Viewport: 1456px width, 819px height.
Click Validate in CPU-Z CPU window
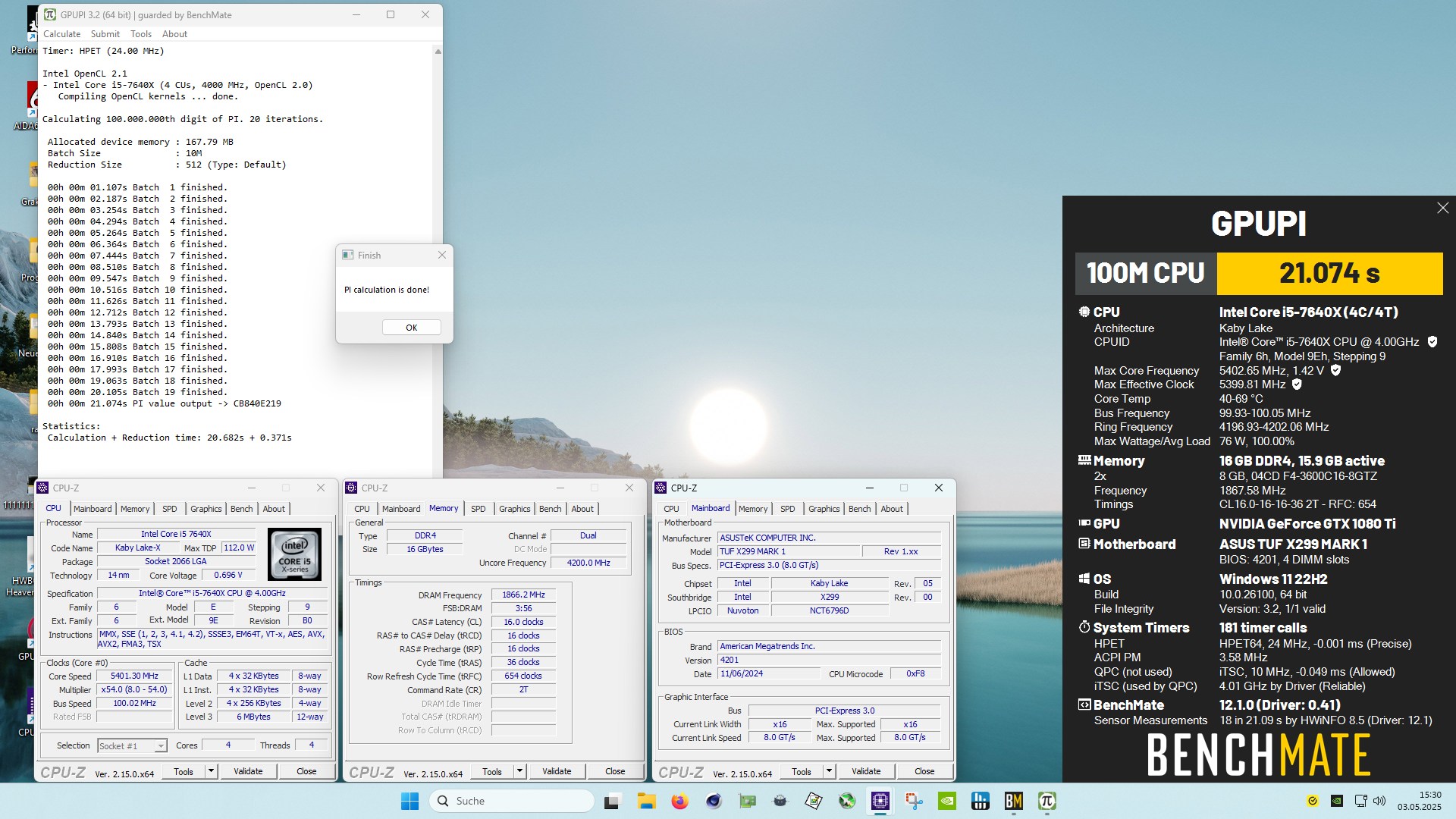pos(248,771)
